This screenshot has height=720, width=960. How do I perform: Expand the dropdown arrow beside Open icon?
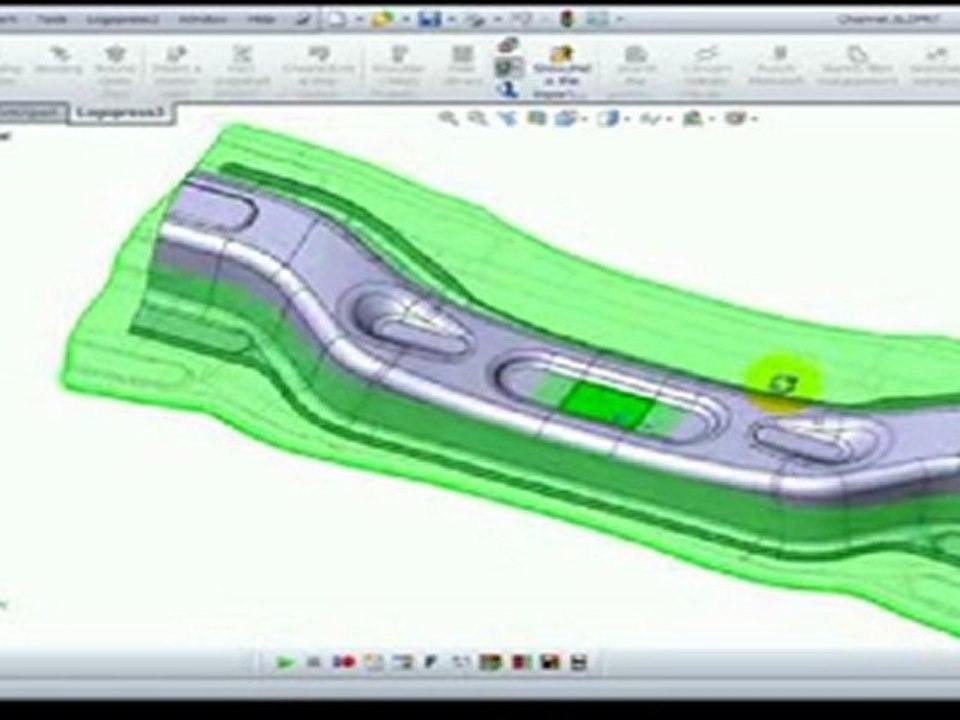[405, 20]
